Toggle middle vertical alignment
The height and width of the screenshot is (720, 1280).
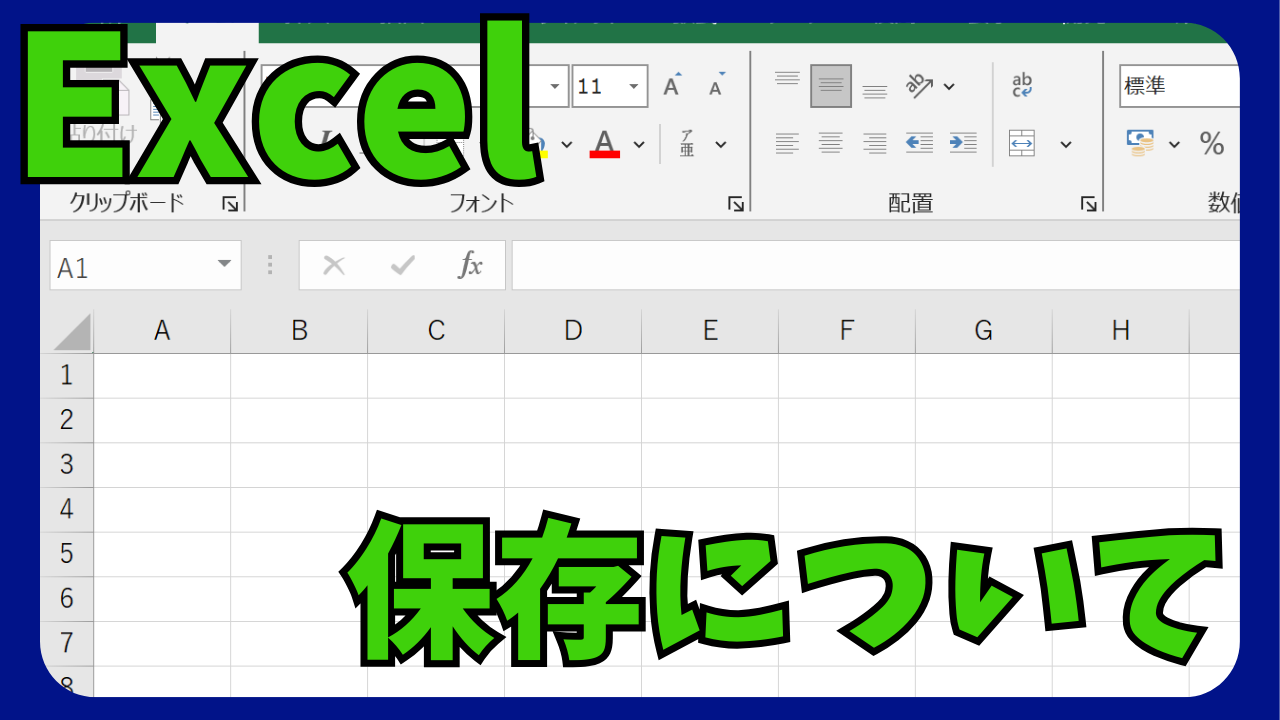point(831,86)
